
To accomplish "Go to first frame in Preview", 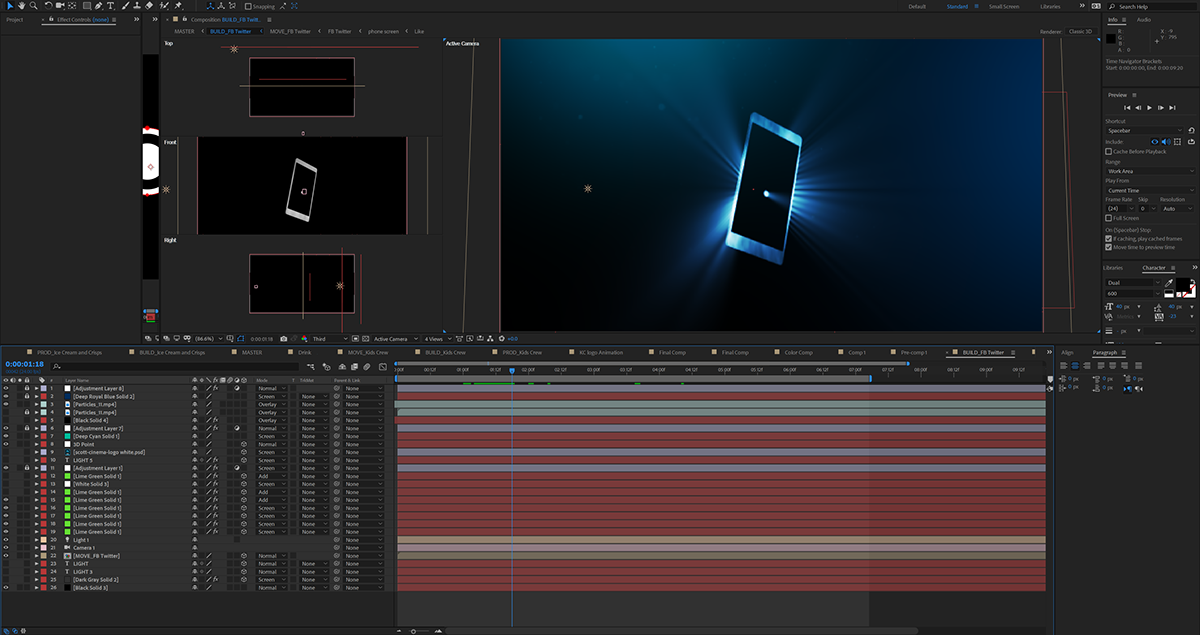I will (1127, 108).
